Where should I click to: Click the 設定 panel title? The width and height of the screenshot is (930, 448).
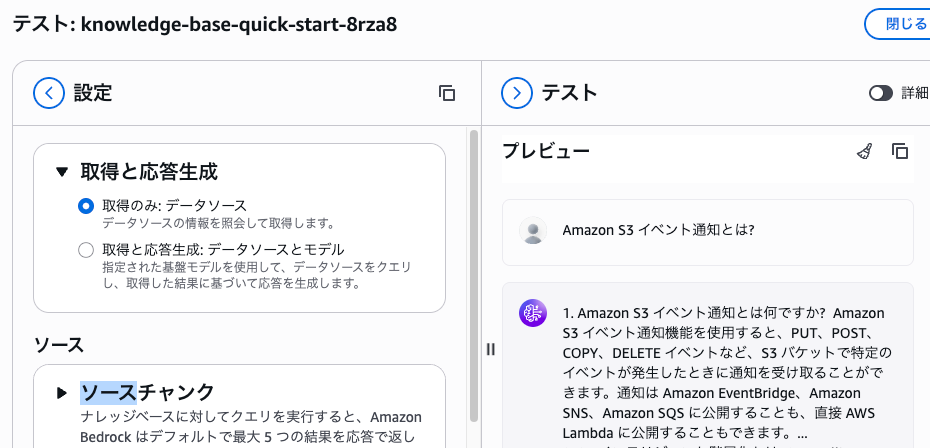[93, 93]
